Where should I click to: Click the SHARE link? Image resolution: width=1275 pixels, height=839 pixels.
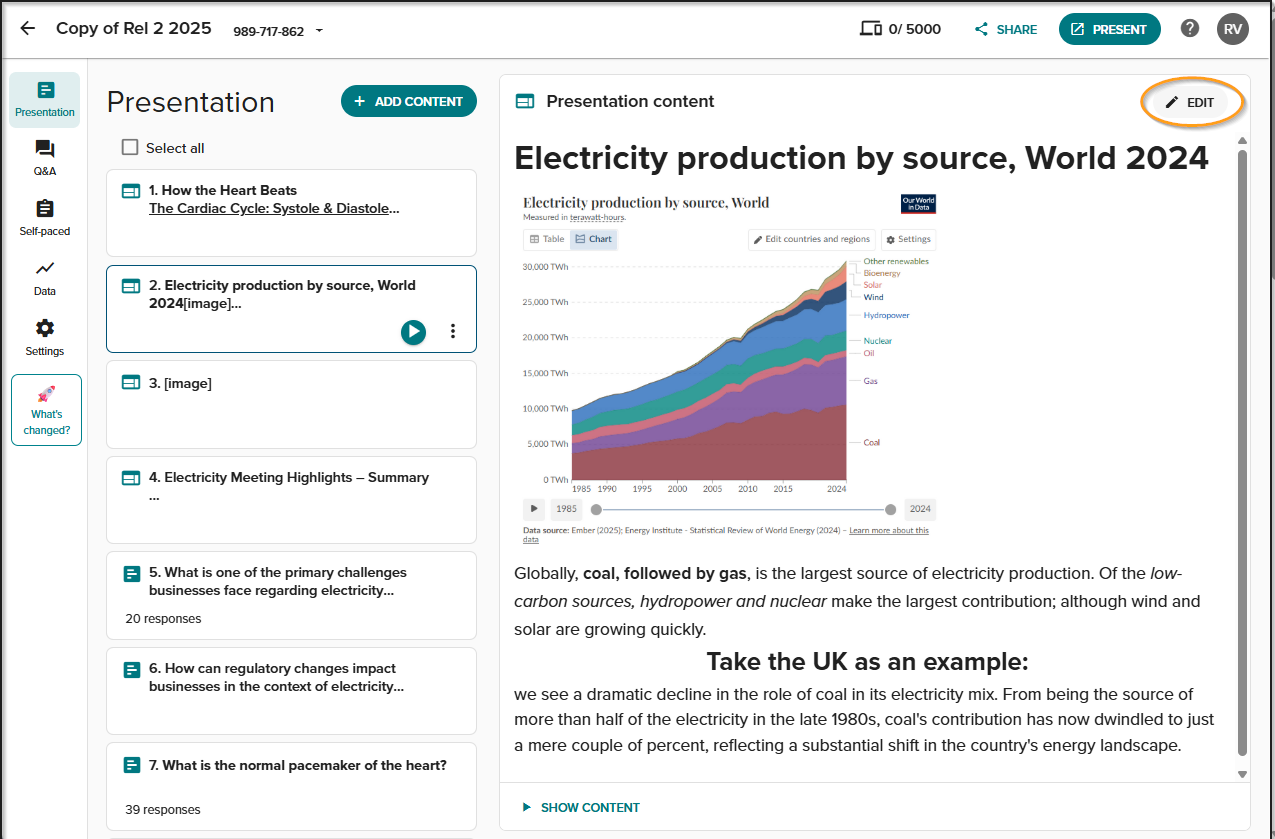pyautogui.click(x=1006, y=29)
